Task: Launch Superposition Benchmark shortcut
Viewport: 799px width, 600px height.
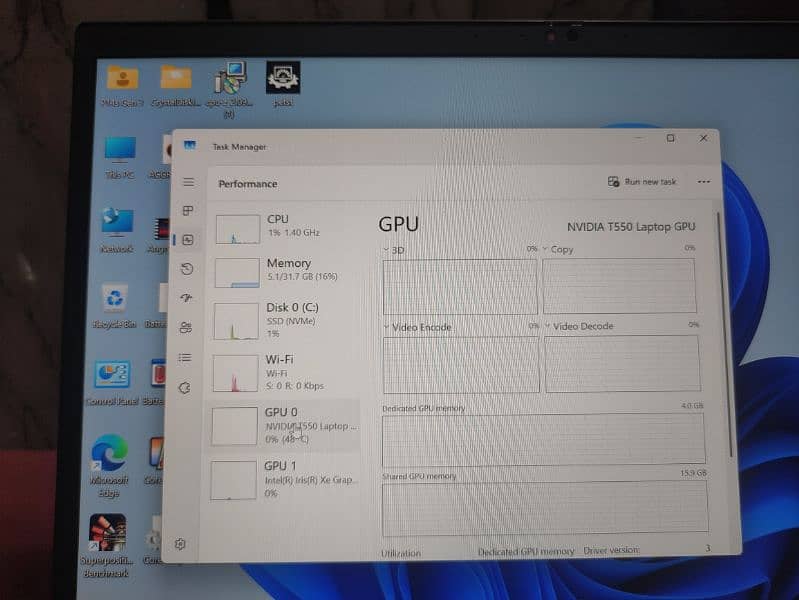Action: click(x=107, y=533)
